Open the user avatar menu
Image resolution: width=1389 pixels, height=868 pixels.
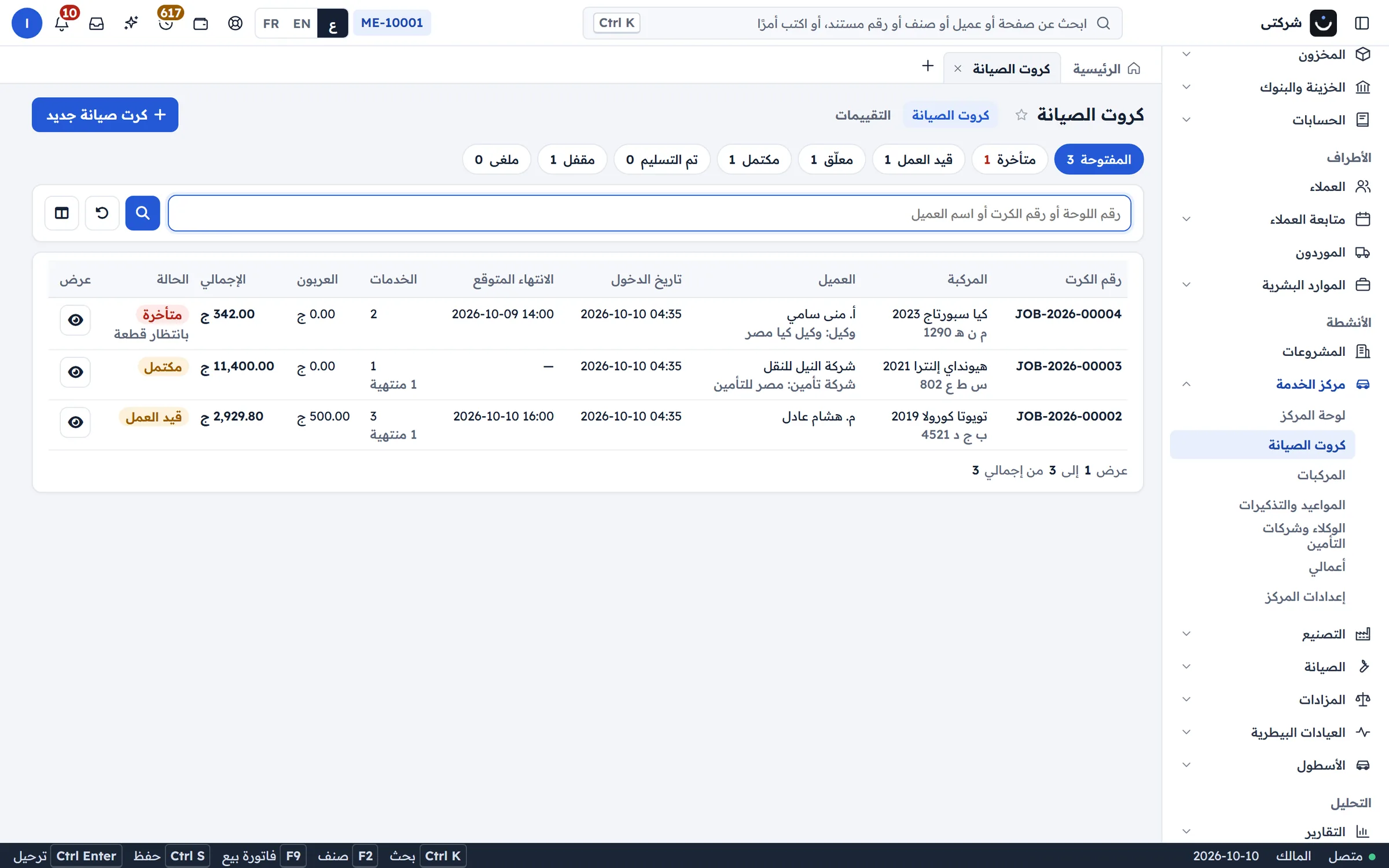click(x=27, y=23)
